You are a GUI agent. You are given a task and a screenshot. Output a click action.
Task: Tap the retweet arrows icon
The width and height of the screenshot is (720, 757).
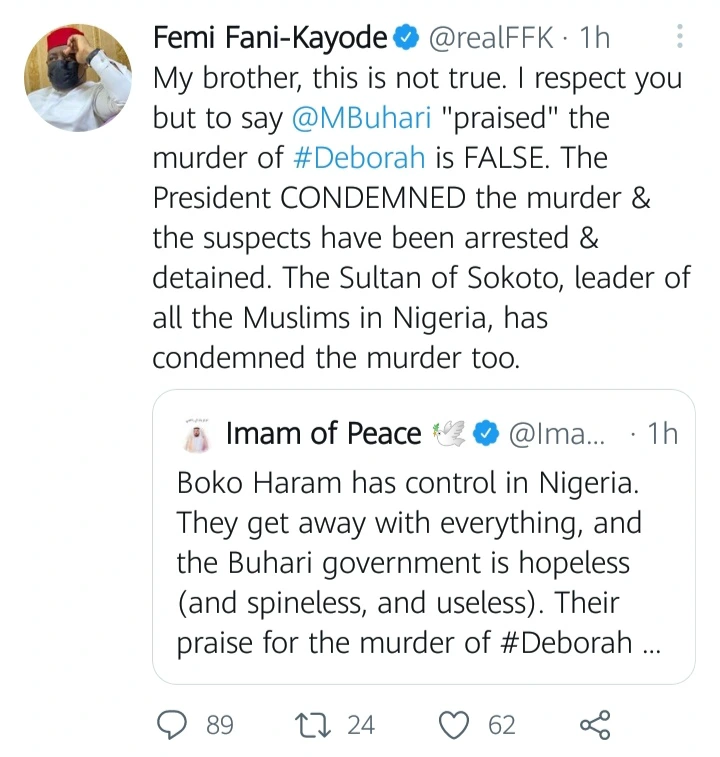(313, 723)
